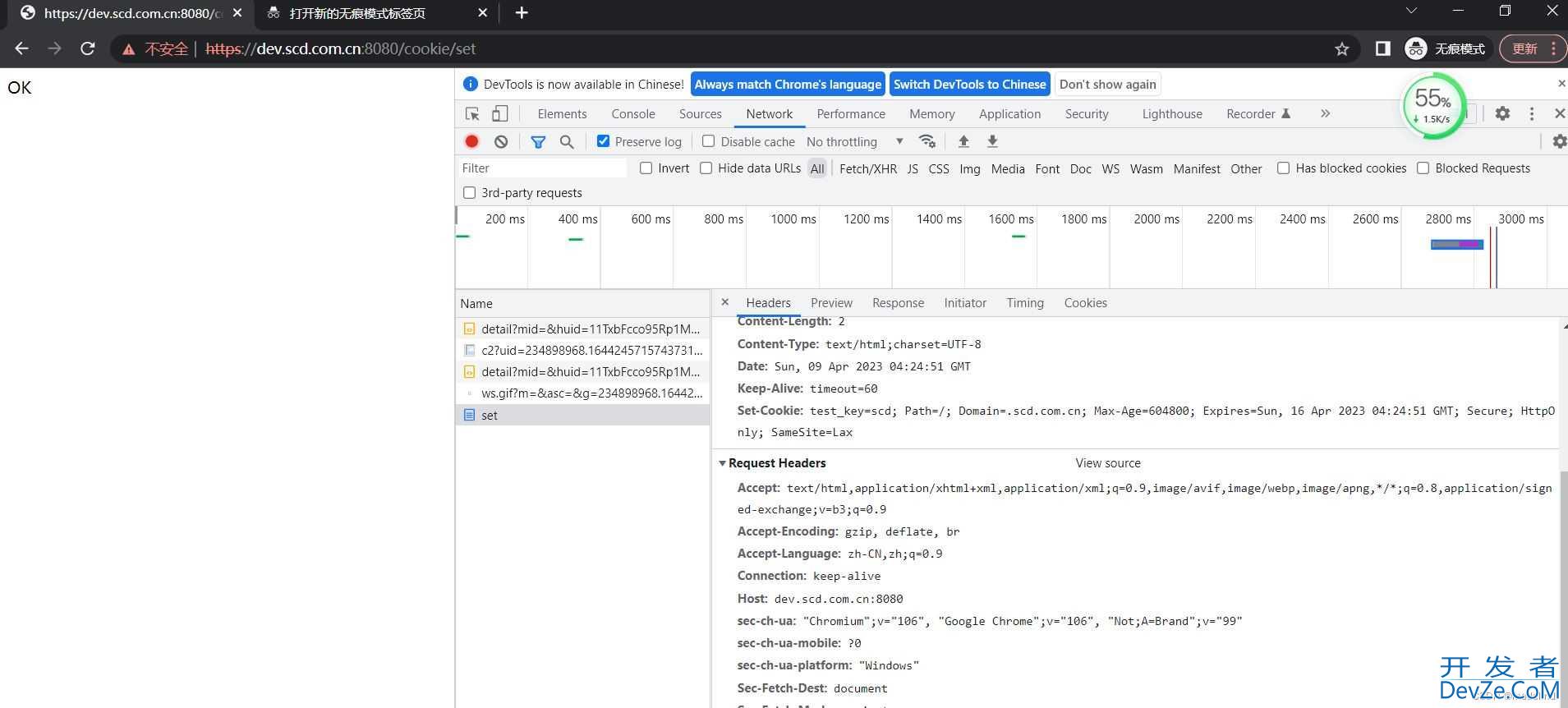This screenshot has height=708, width=1568.
Task: Open the Lighthouse tab
Action: 1172,114
